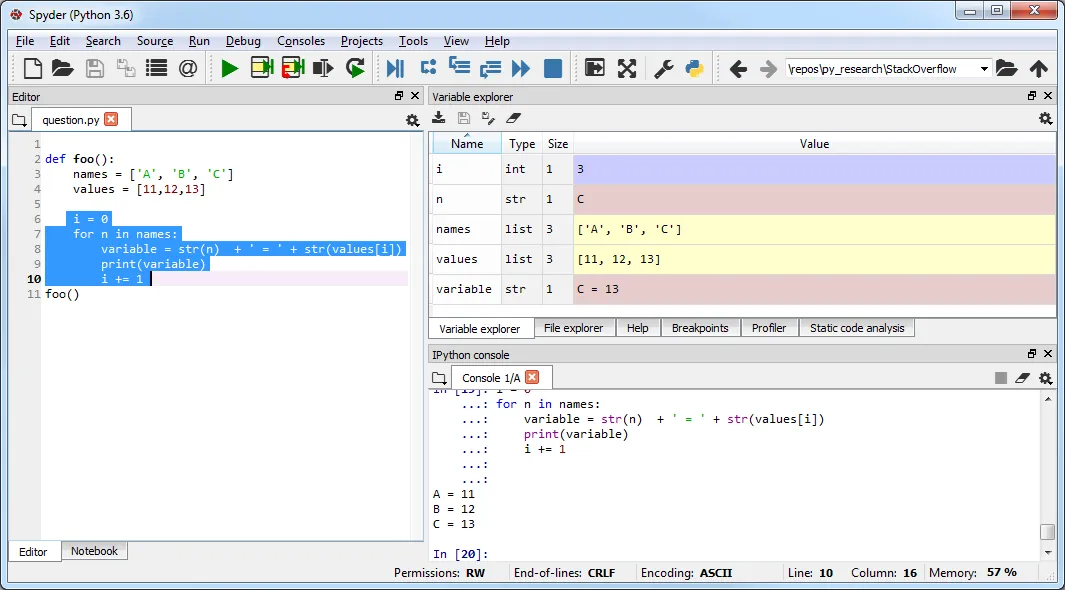Run the file with the green play icon
The image size is (1065, 590).
pyautogui.click(x=230, y=68)
